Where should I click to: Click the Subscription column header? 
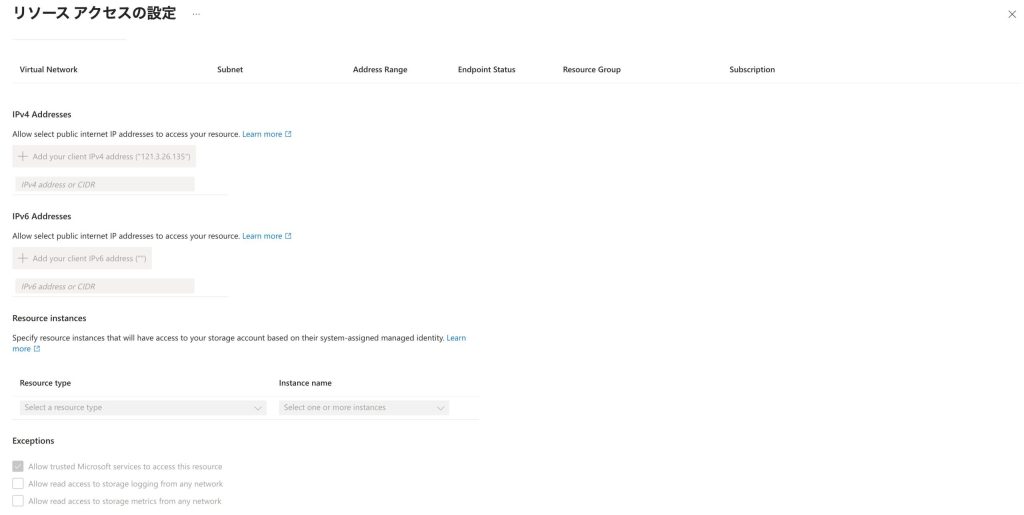pyautogui.click(x=752, y=70)
